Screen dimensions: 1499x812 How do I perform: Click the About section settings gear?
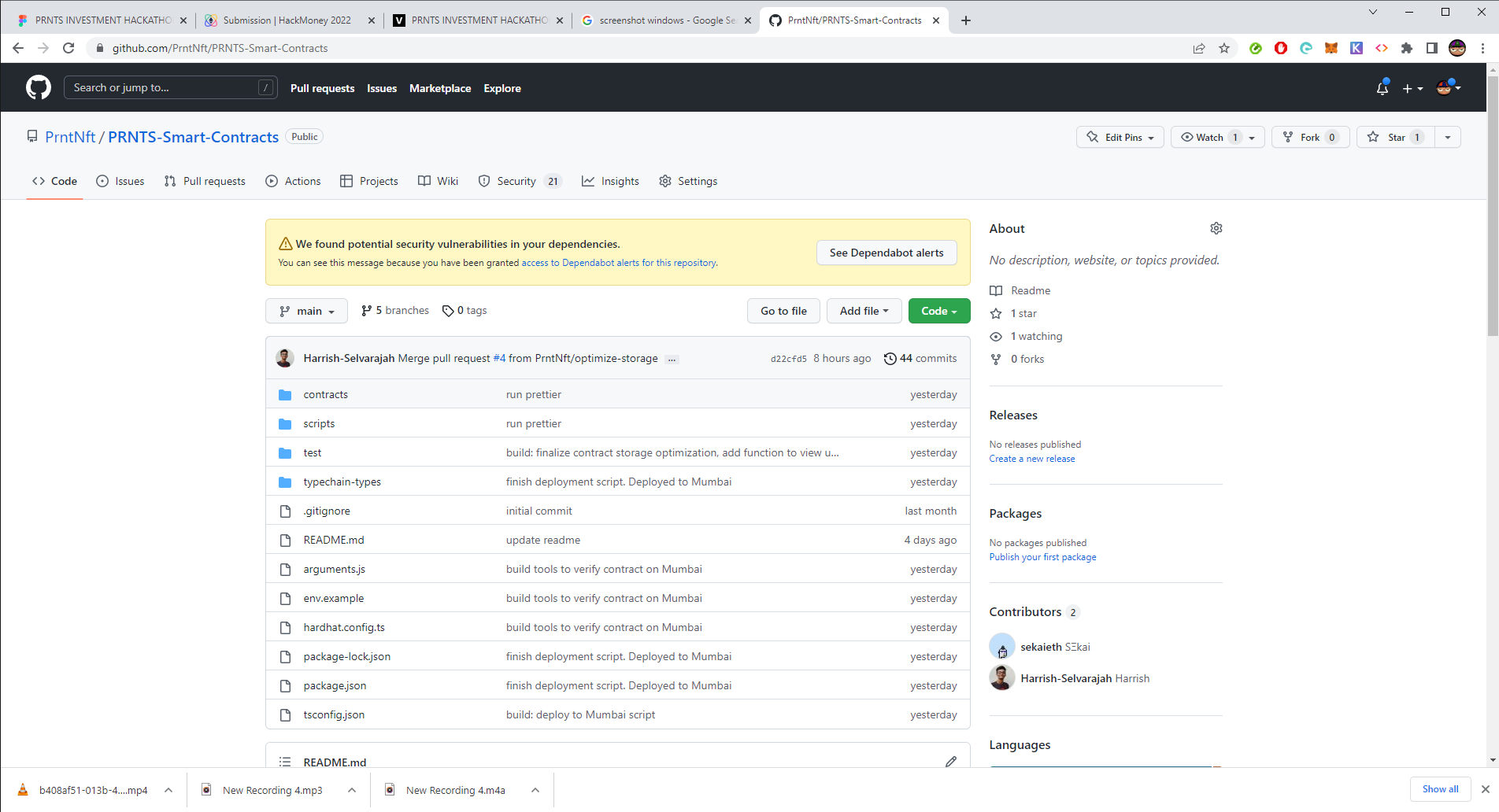pos(1216,228)
